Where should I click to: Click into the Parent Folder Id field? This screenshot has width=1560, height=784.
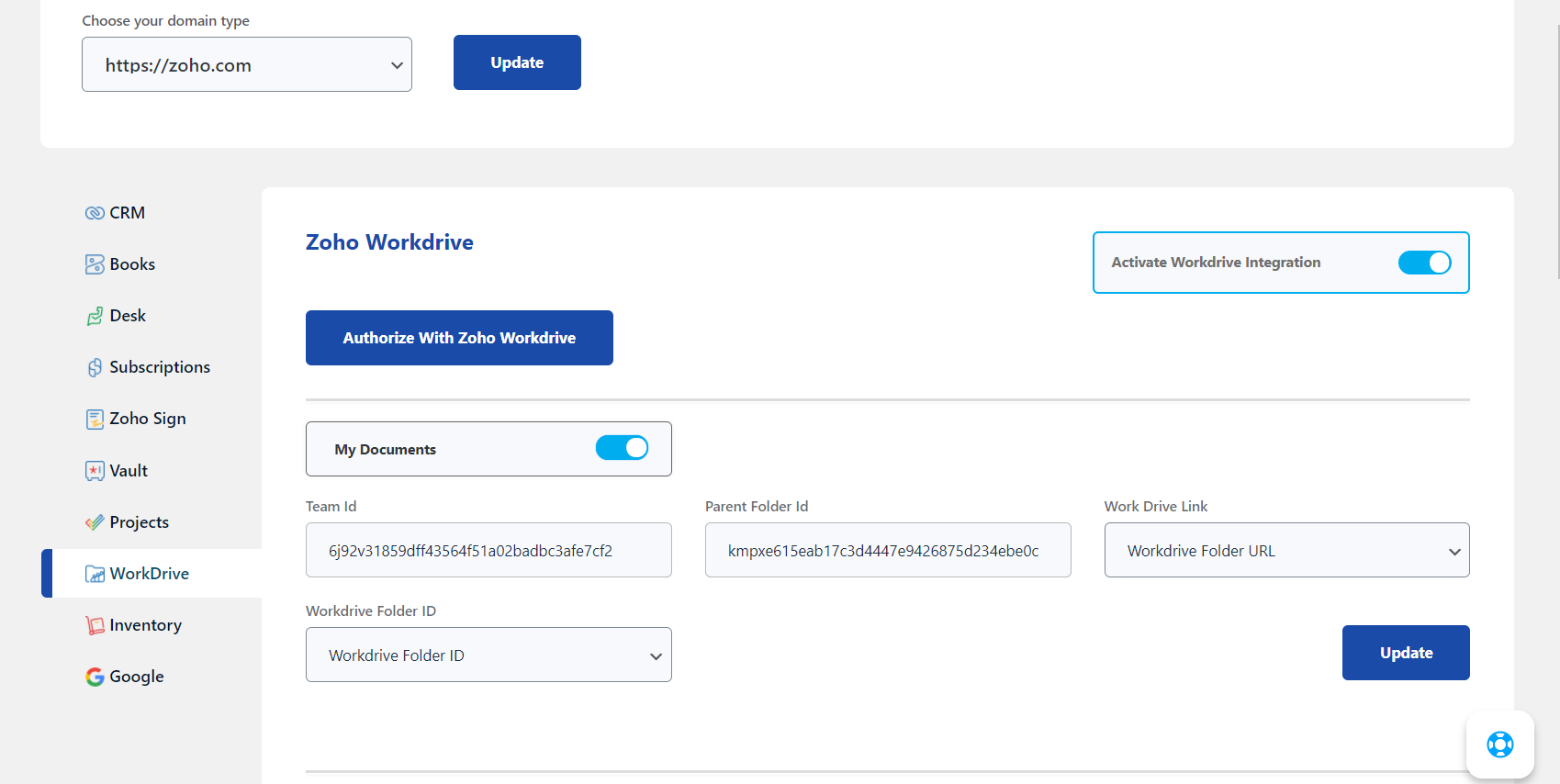888,550
